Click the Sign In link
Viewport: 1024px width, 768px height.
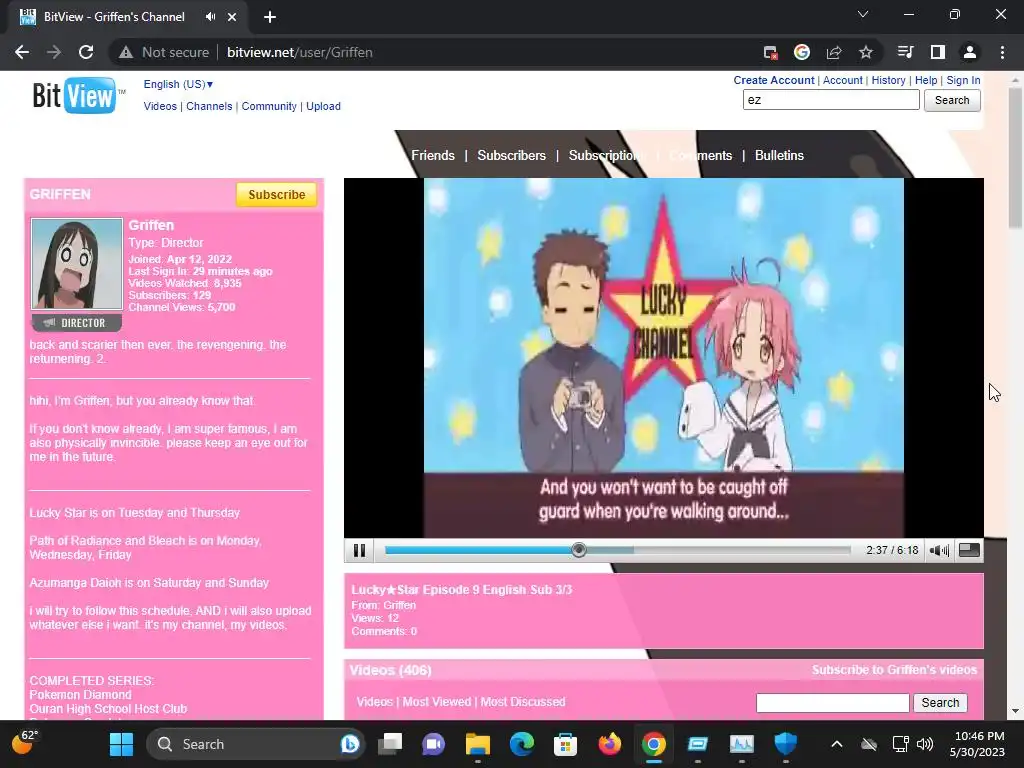click(x=963, y=80)
